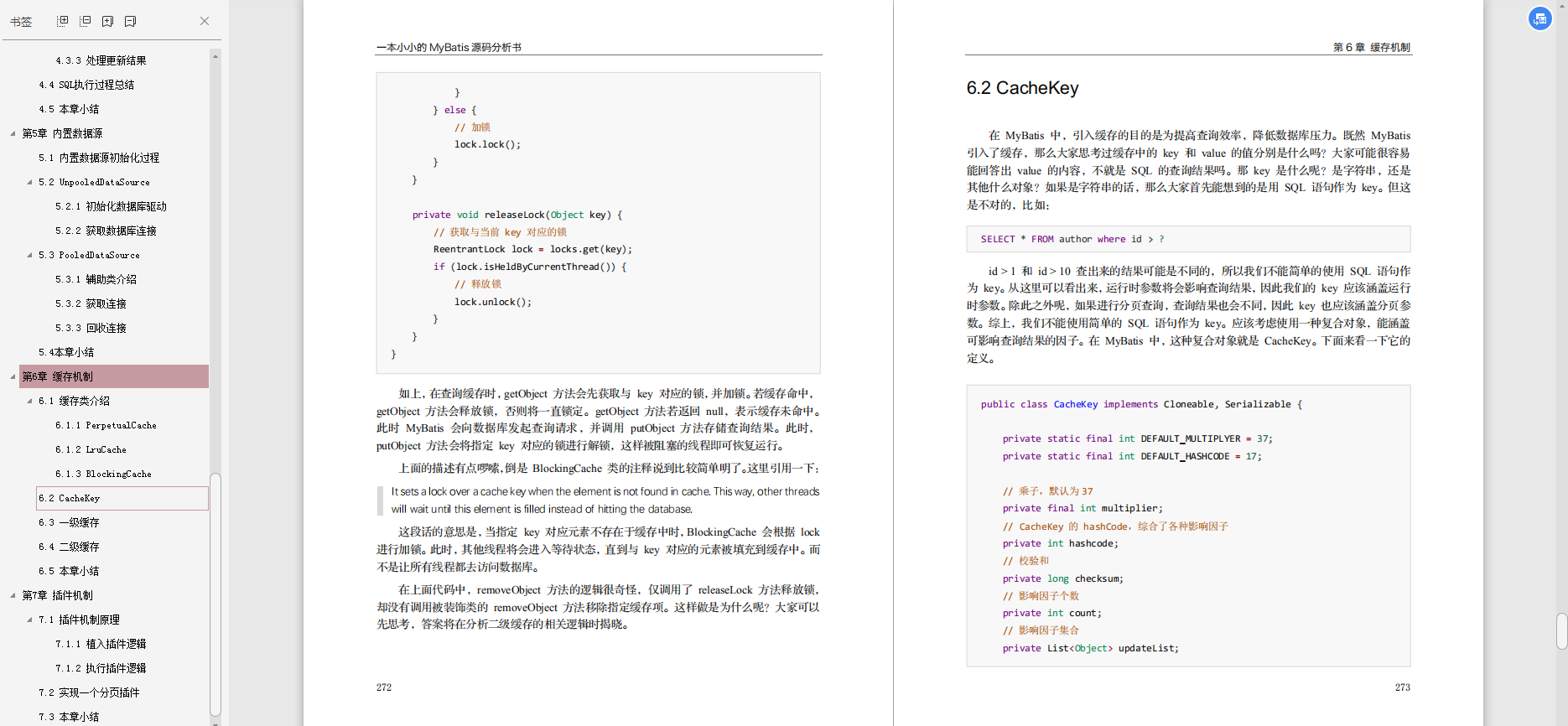Click the code line lock.unlock();
The image size is (1568, 726).
pyautogui.click(x=493, y=302)
